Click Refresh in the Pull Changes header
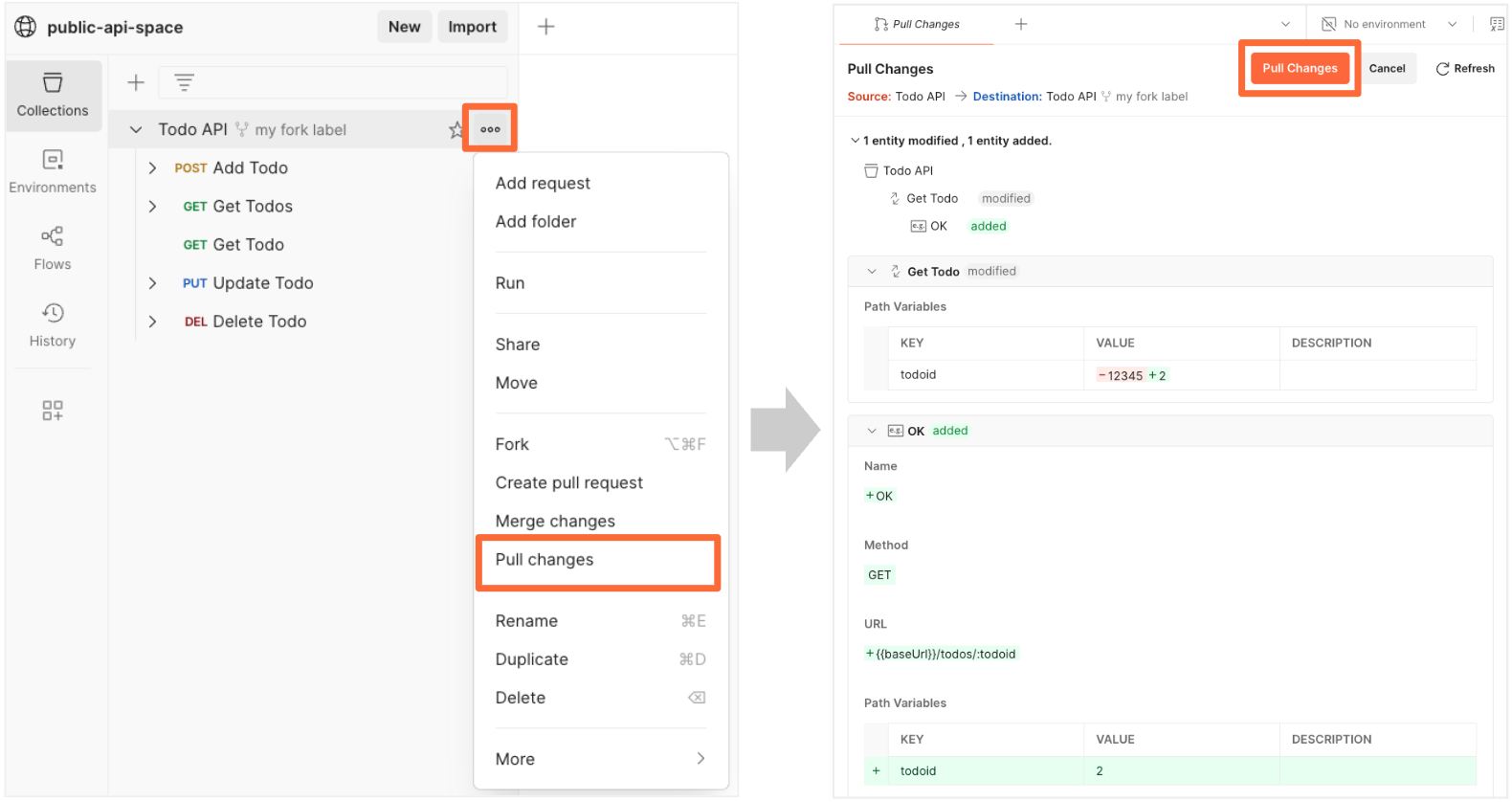The image size is (1512, 802). 1465,68
